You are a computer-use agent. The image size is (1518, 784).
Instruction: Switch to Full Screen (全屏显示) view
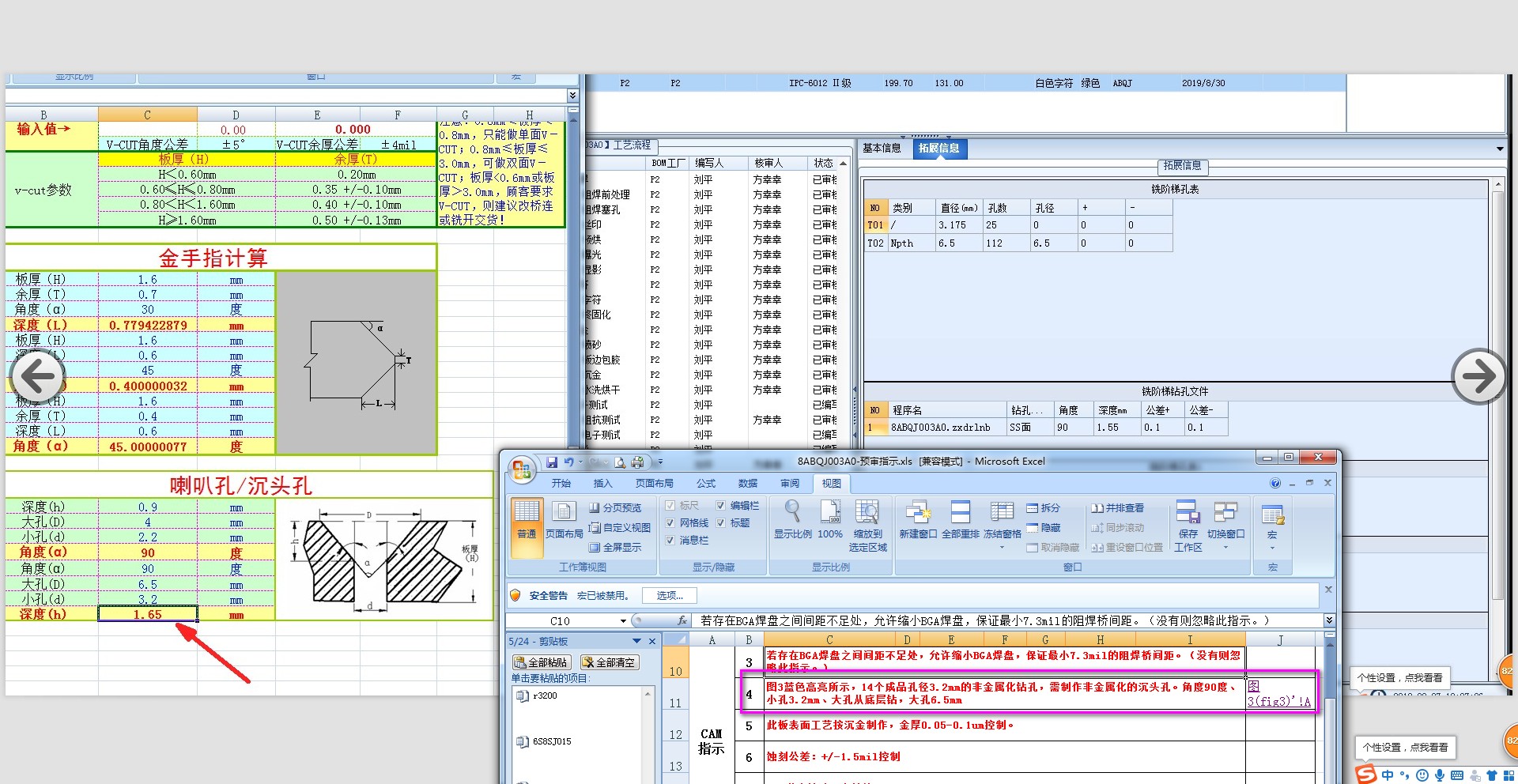coord(615,547)
